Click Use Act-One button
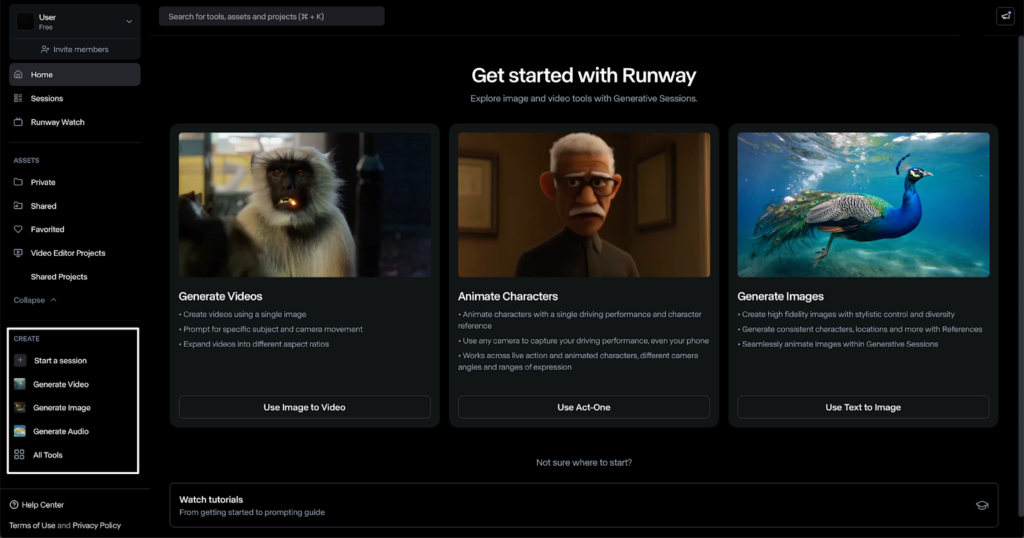Screen dimensions: 1024x538 click(x=584, y=407)
